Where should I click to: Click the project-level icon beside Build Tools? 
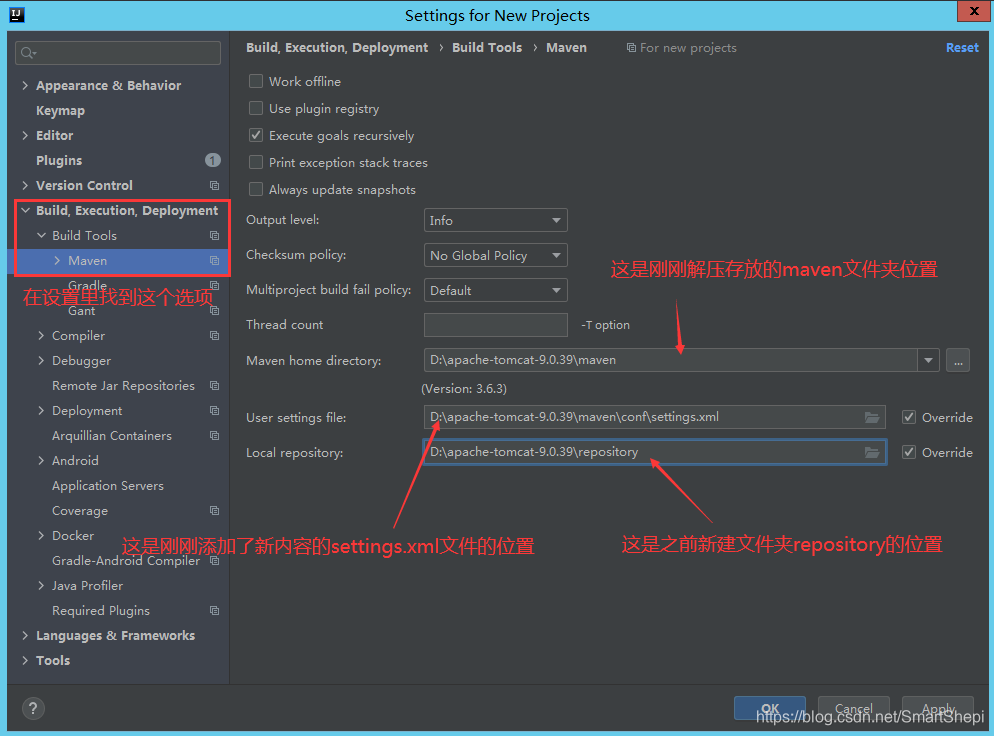tap(214, 236)
